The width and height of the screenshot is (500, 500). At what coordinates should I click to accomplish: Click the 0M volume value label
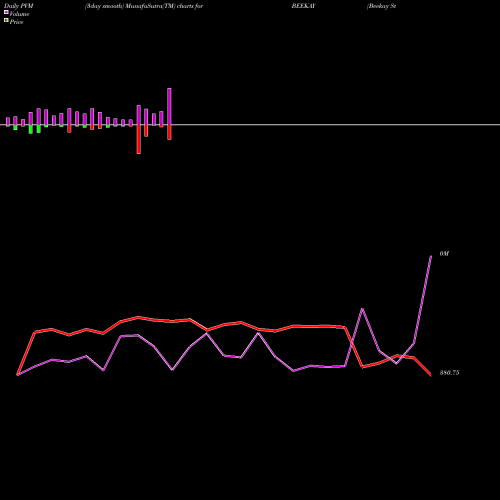click(x=444, y=254)
